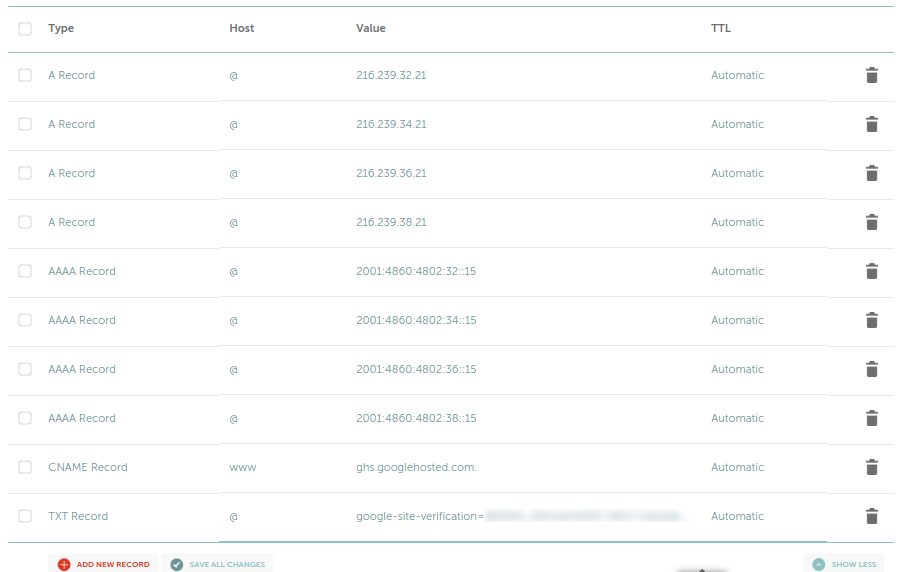
Task: Click the Host column header
Action: [242, 28]
